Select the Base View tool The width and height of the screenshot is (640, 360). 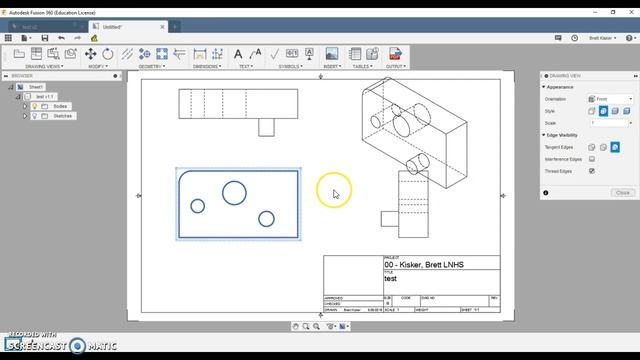[x=19, y=54]
